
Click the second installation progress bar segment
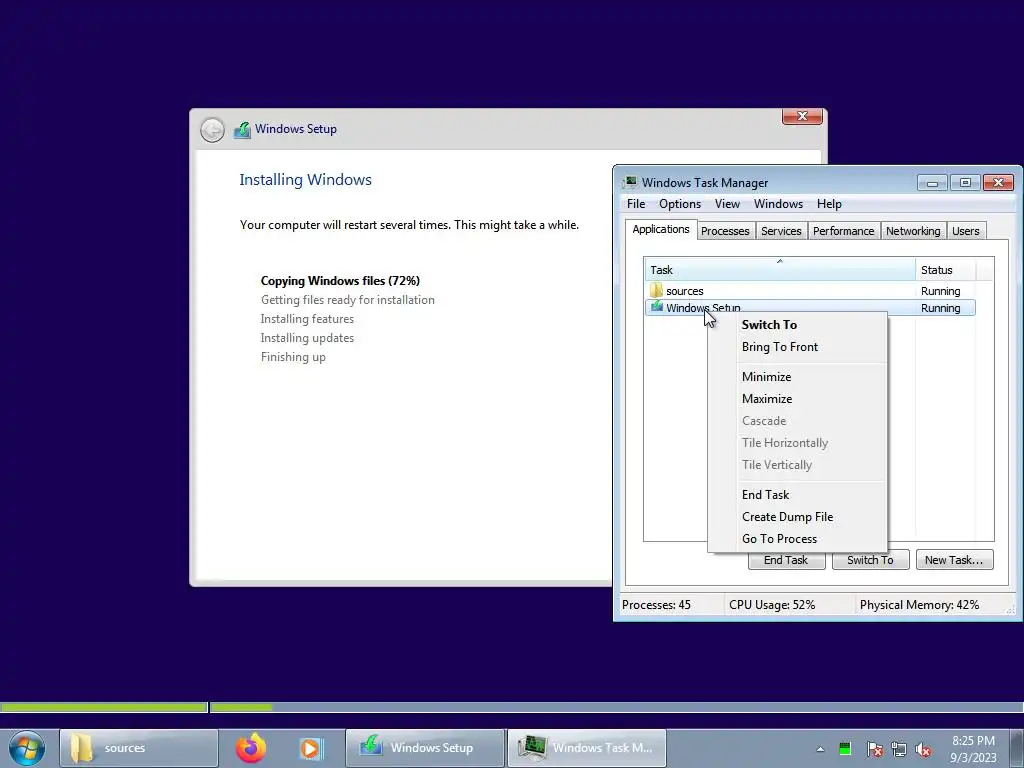click(616, 707)
